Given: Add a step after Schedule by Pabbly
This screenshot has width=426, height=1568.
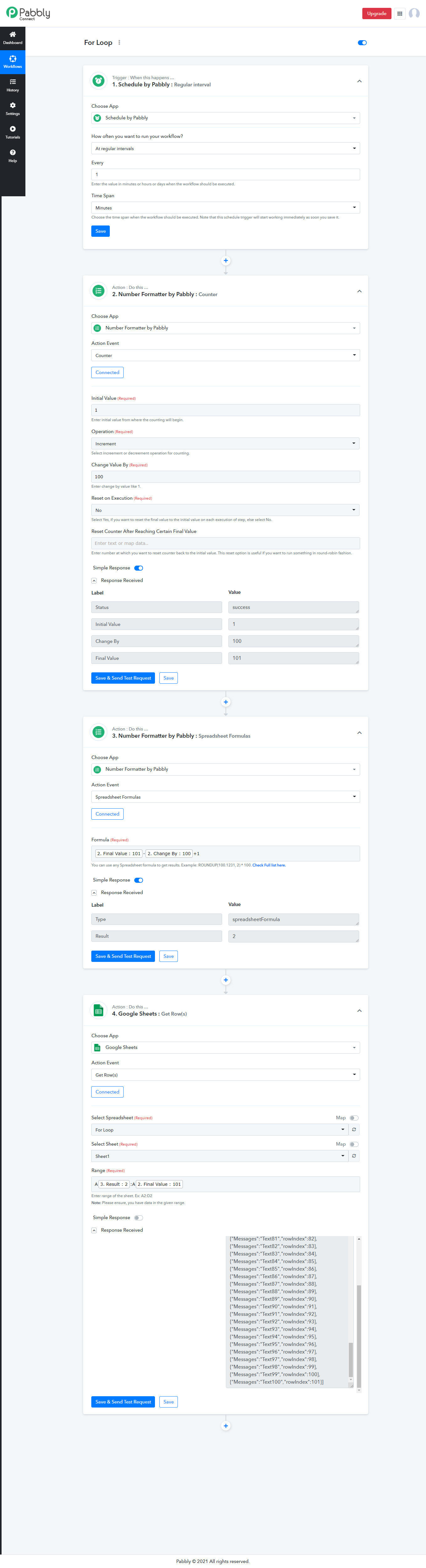Looking at the screenshot, I should pyautogui.click(x=226, y=261).
